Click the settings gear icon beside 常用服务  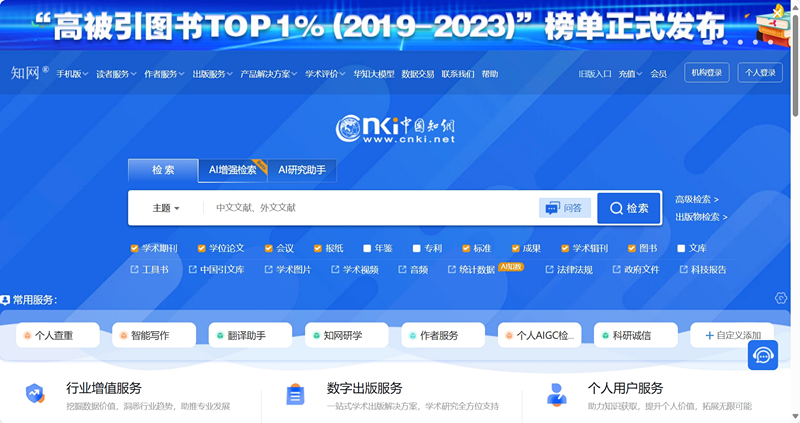click(781, 298)
